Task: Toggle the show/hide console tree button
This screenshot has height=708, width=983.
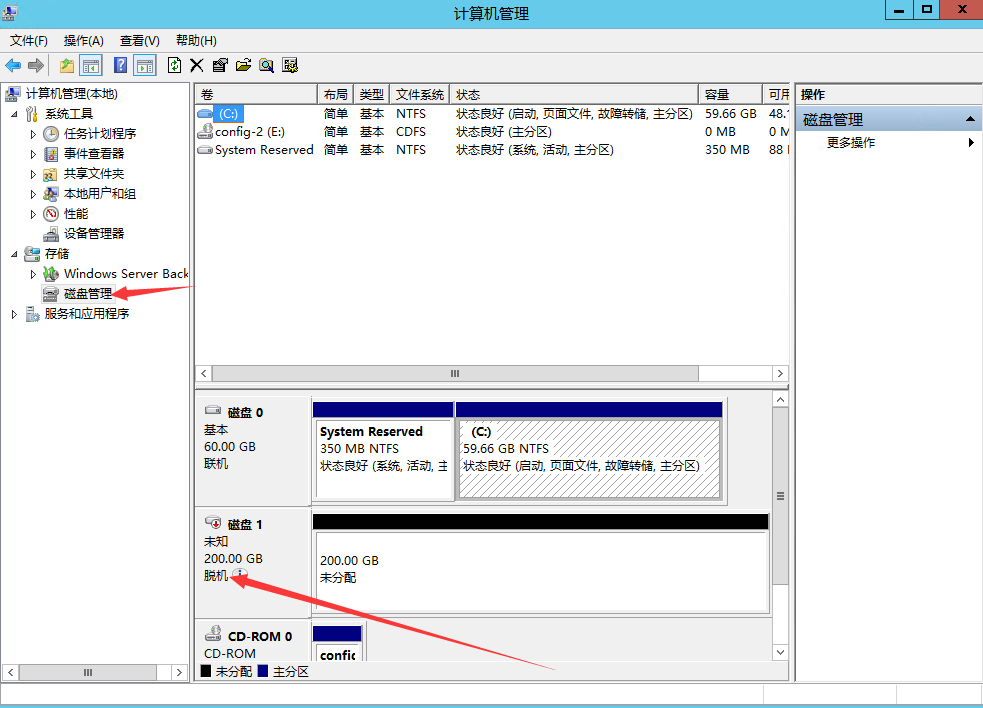Action: coord(91,65)
